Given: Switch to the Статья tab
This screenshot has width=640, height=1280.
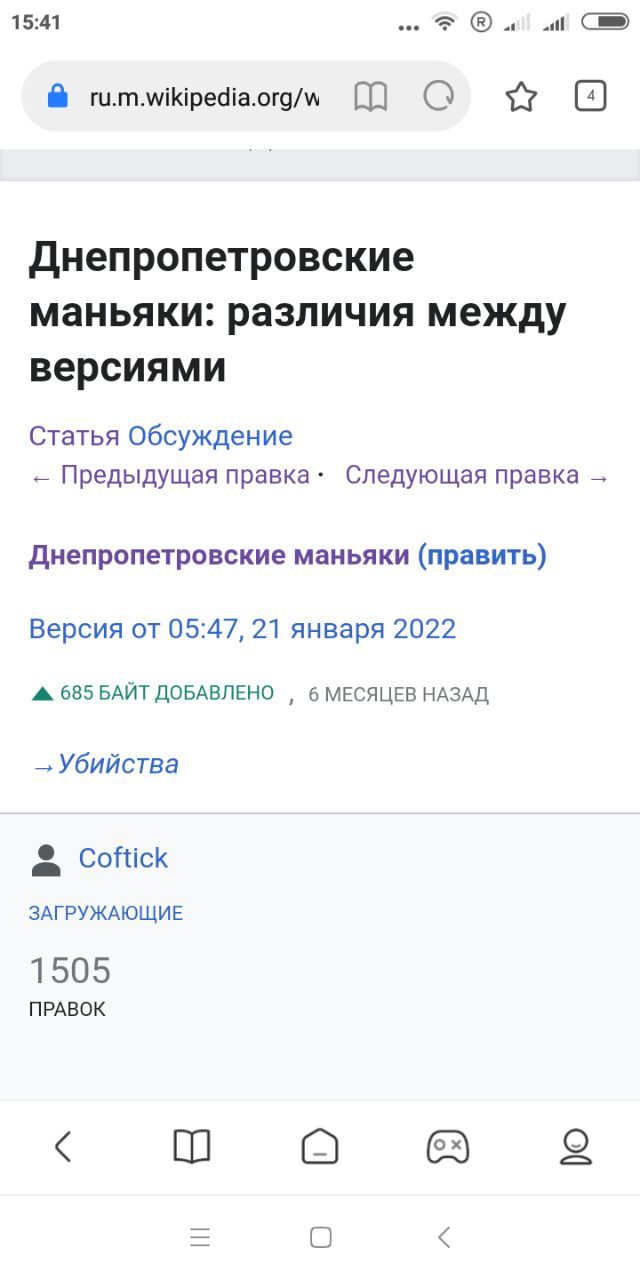Looking at the screenshot, I should (74, 436).
